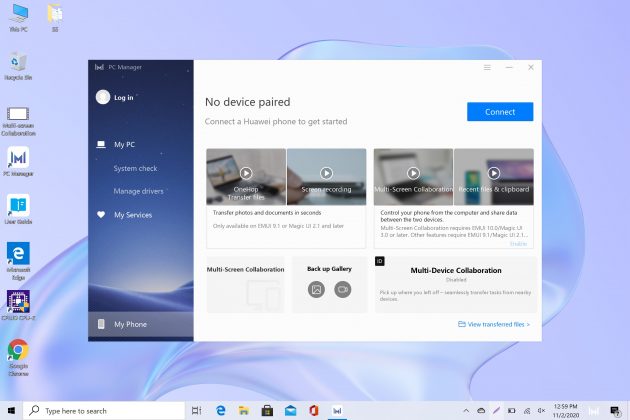Click the photo backup icon under Back up Gallery
Image resolution: width=630 pixels, height=420 pixels.
click(316, 289)
